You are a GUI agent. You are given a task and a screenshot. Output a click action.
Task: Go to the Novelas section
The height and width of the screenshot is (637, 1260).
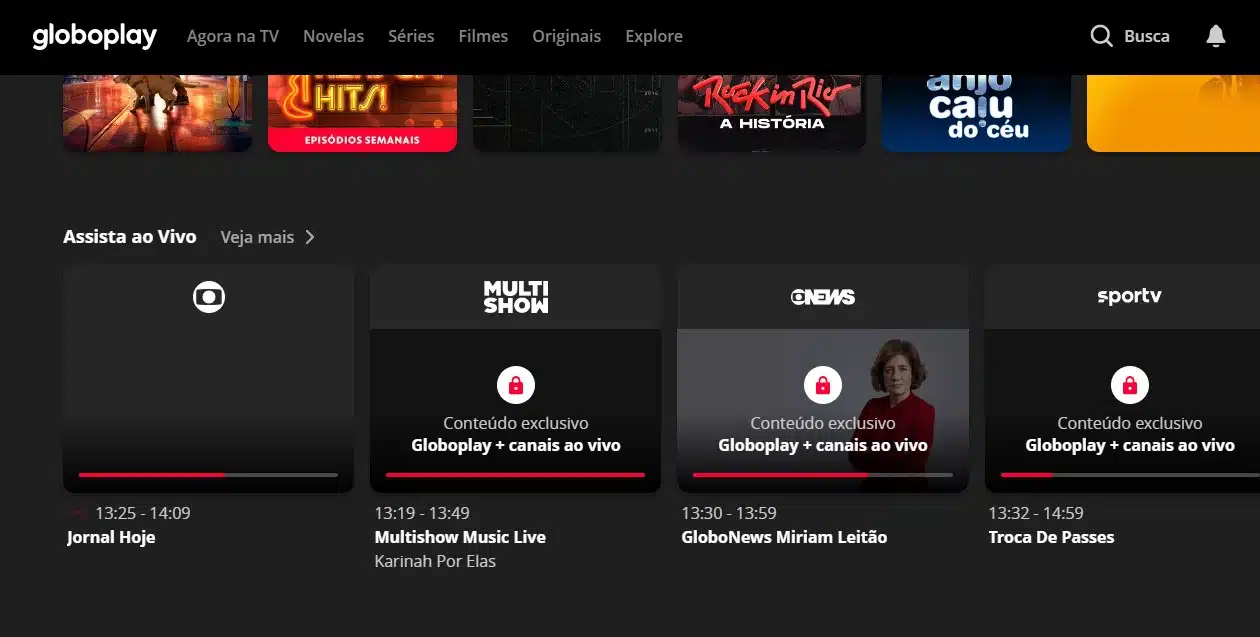click(333, 36)
